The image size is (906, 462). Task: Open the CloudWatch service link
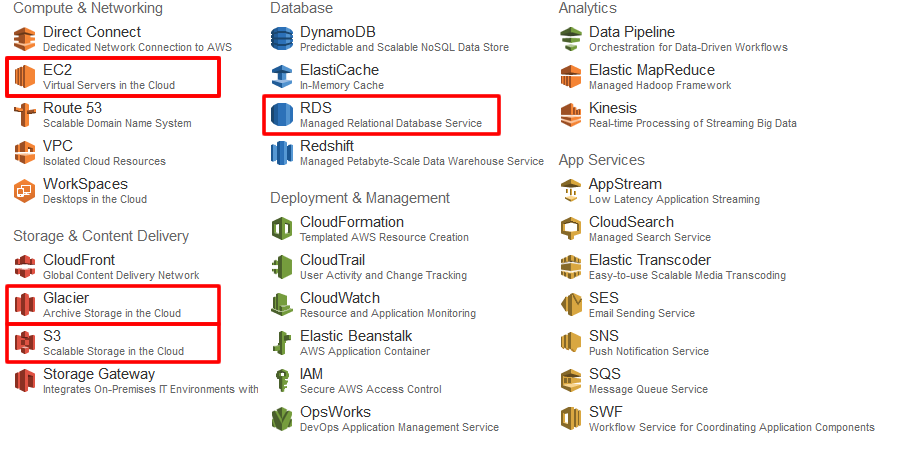[x=340, y=298]
